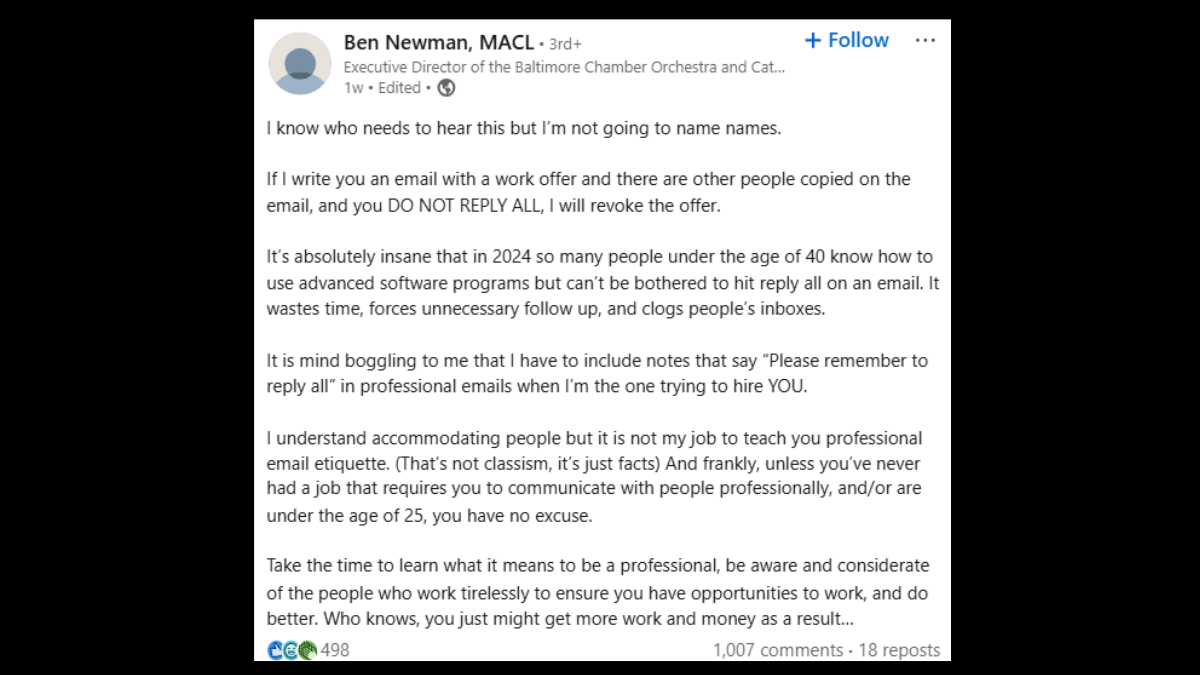Screen dimensions: 1200x675
Task: Open the 1,007 comments link
Action: [778, 650]
